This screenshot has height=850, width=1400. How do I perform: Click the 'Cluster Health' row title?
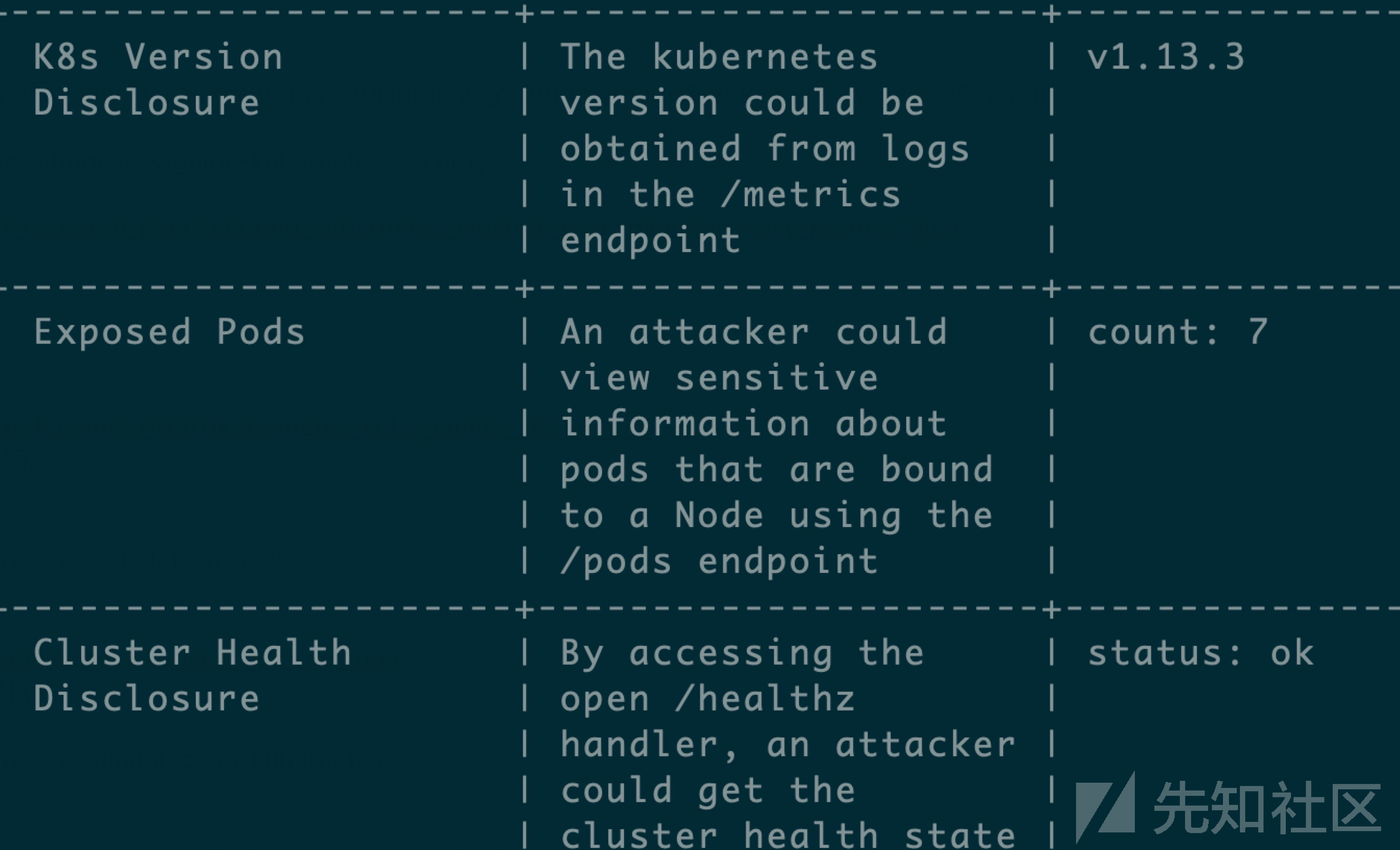click(x=192, y=652)
